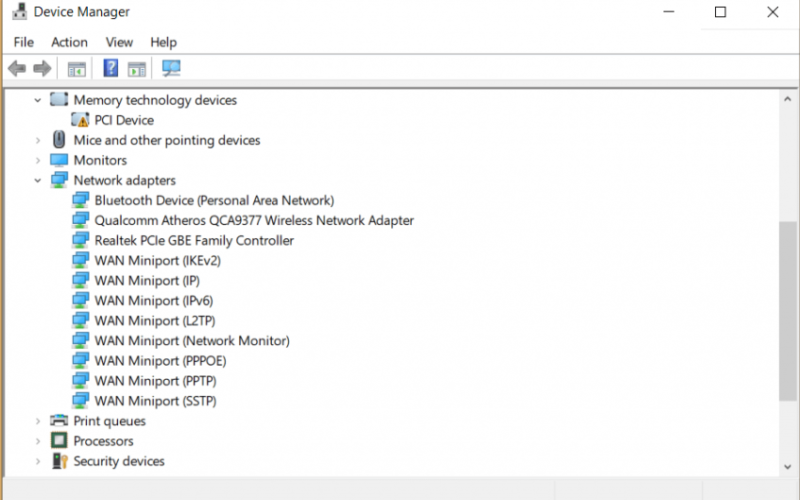Expand Mice and other pointing devices
Screen dimensions: 800x500
point(38,140)
